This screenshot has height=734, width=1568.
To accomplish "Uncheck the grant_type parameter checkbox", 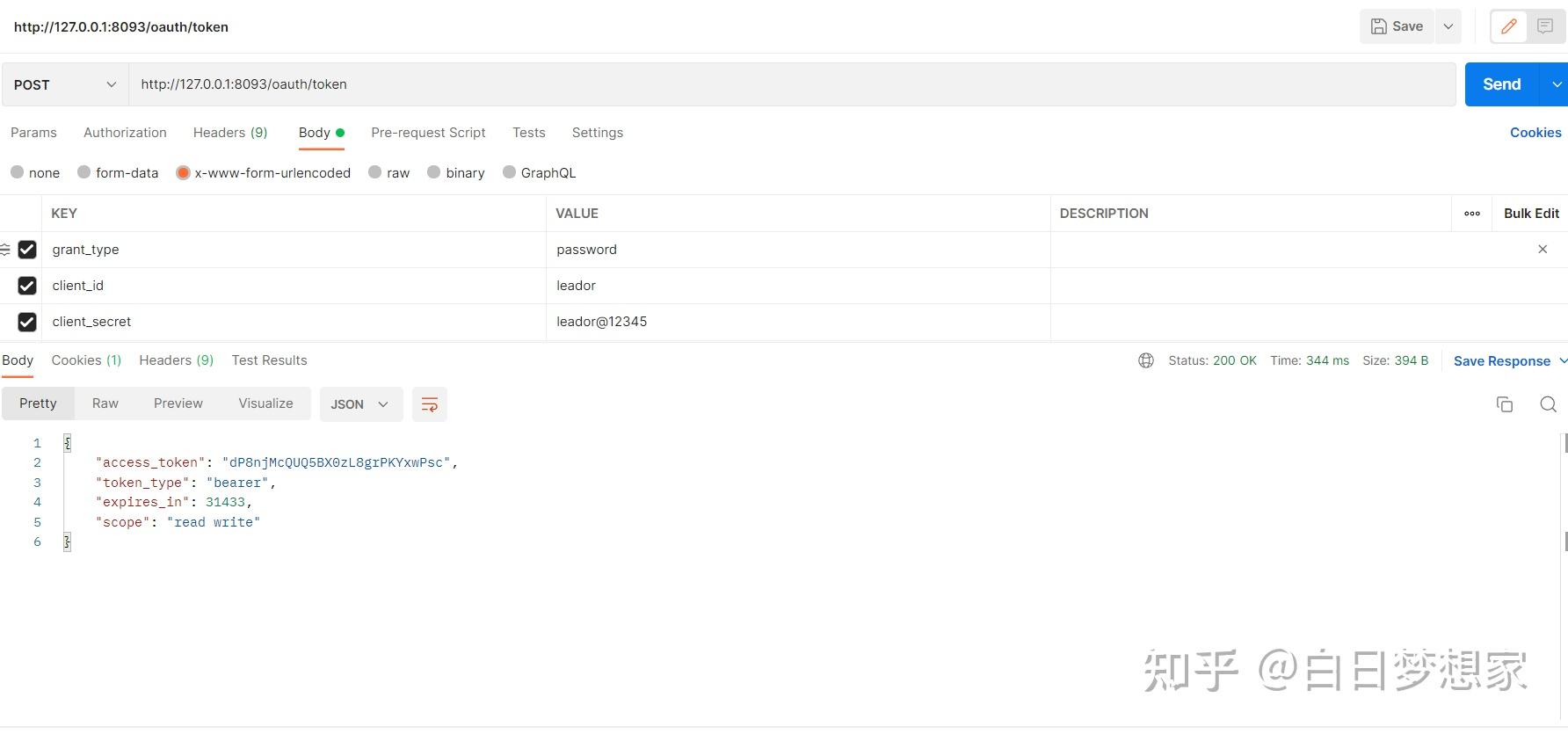I will click(x=27, y=250).
